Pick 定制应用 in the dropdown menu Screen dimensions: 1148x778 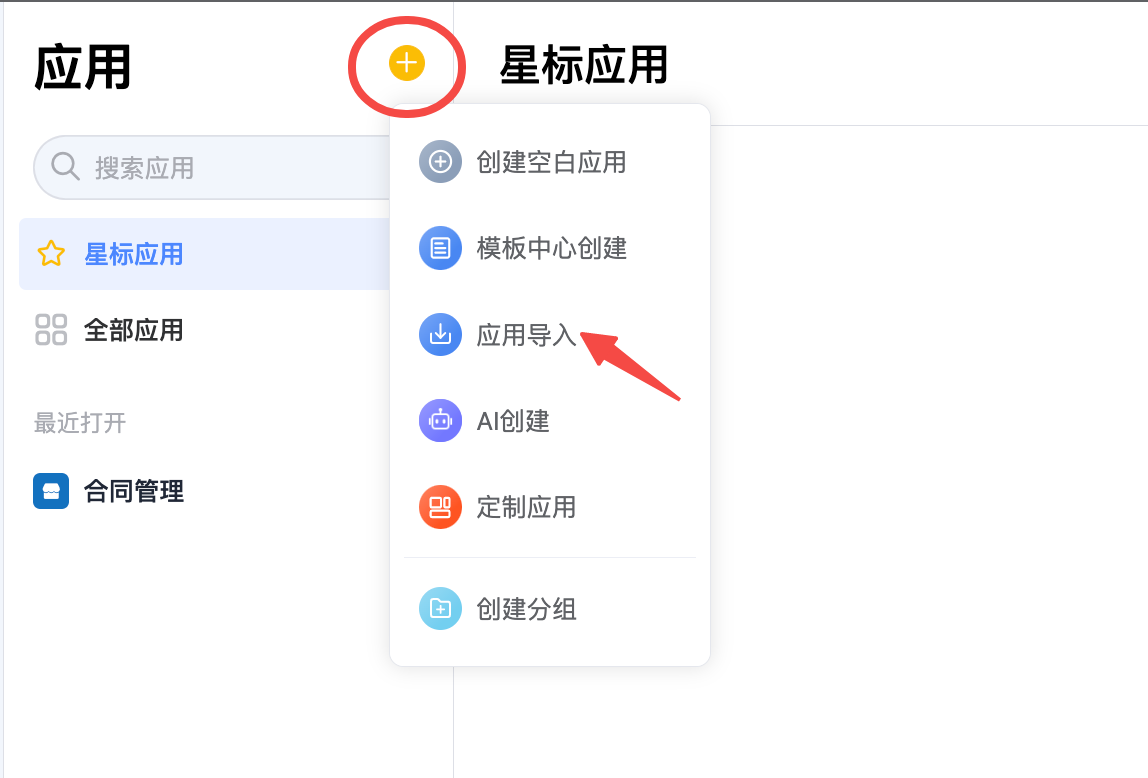click(550, 507)
